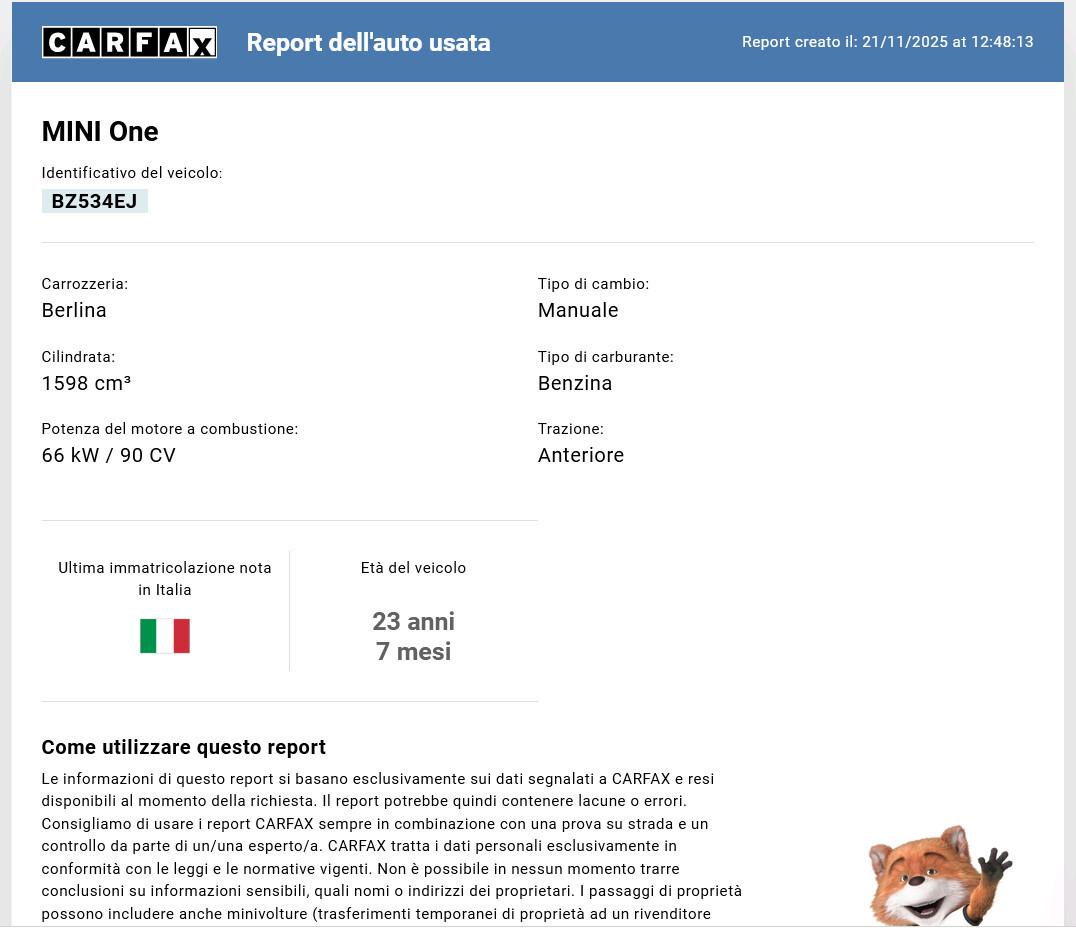Click the waving fox mascot image
The height and width of the screenshot is (928, 1076).
[x=937, y=875]
